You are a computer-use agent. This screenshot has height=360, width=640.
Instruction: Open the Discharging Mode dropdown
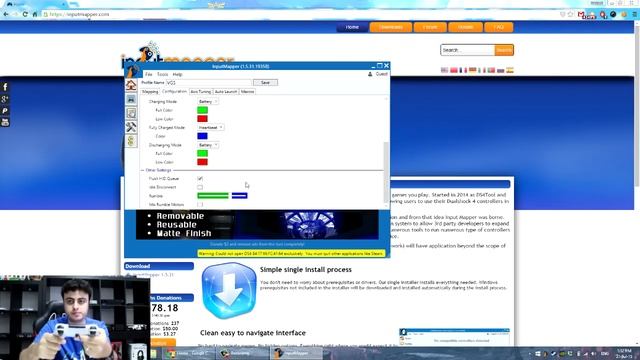click(208, 145)
